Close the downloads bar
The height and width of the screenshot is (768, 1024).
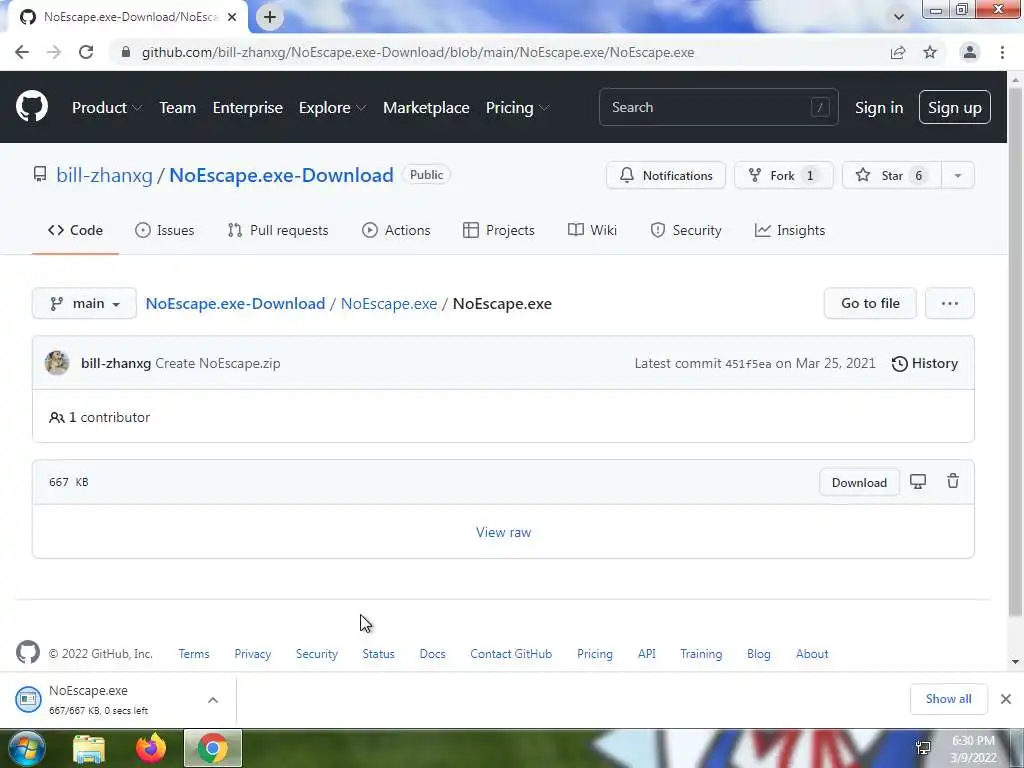point(1006,699)
